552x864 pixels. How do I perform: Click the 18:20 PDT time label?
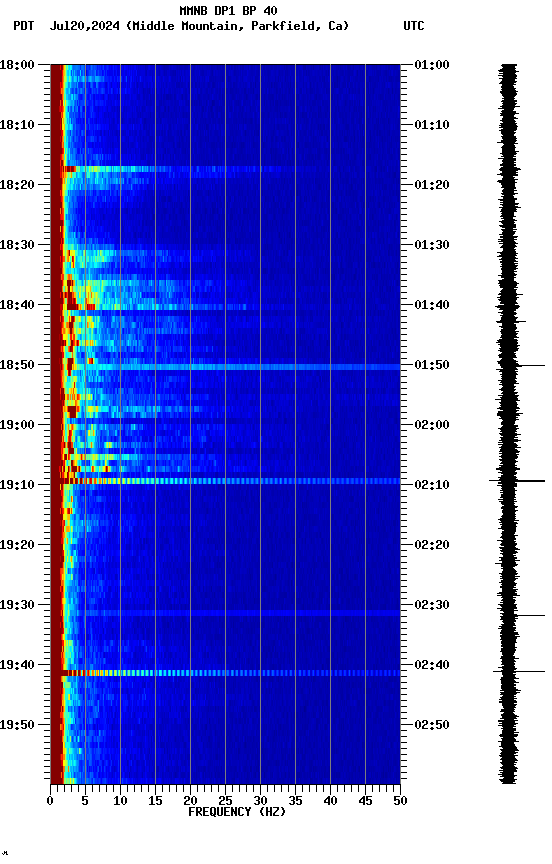click(17, 185)
